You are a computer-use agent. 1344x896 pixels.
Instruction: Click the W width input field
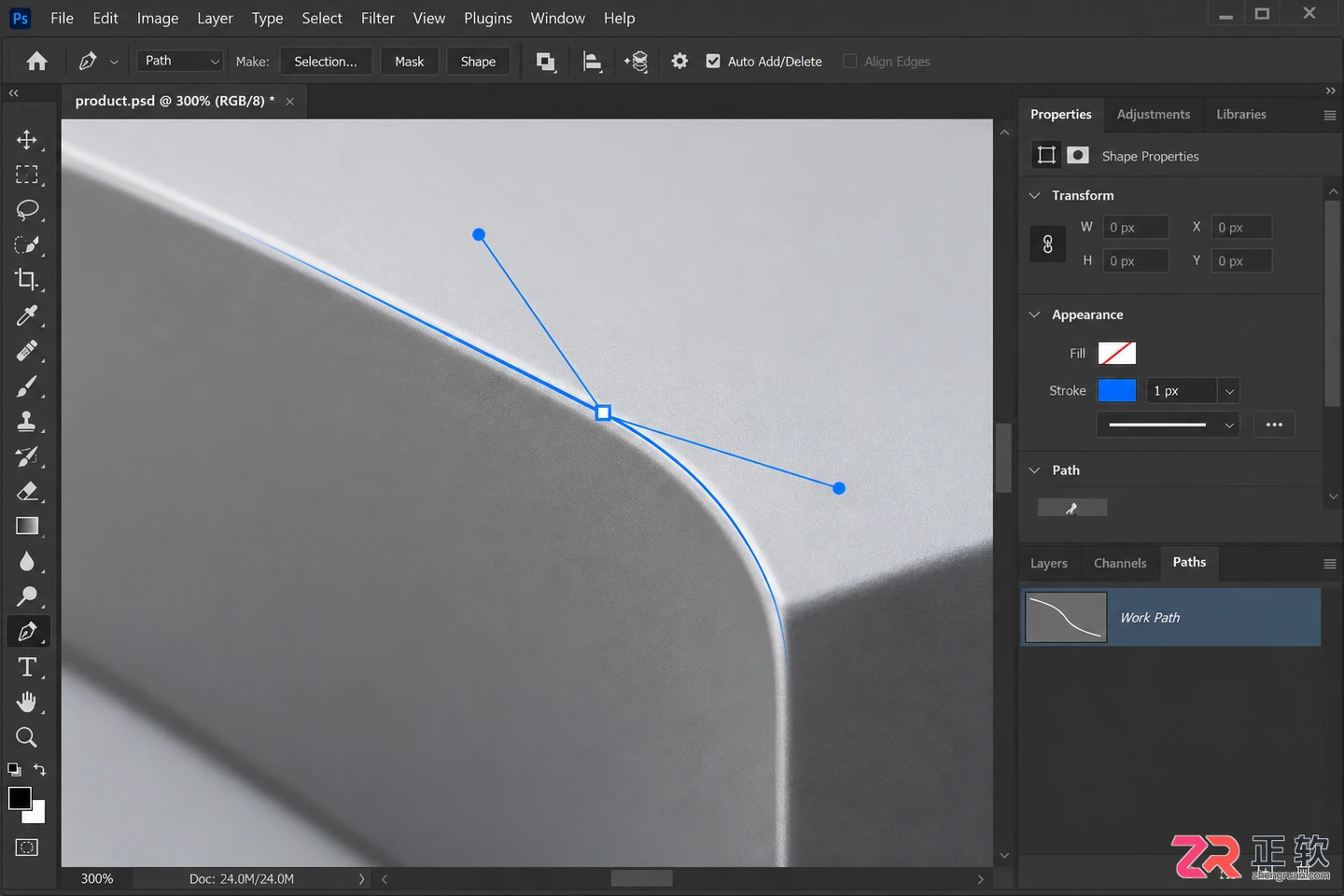tap(1136, 228)
